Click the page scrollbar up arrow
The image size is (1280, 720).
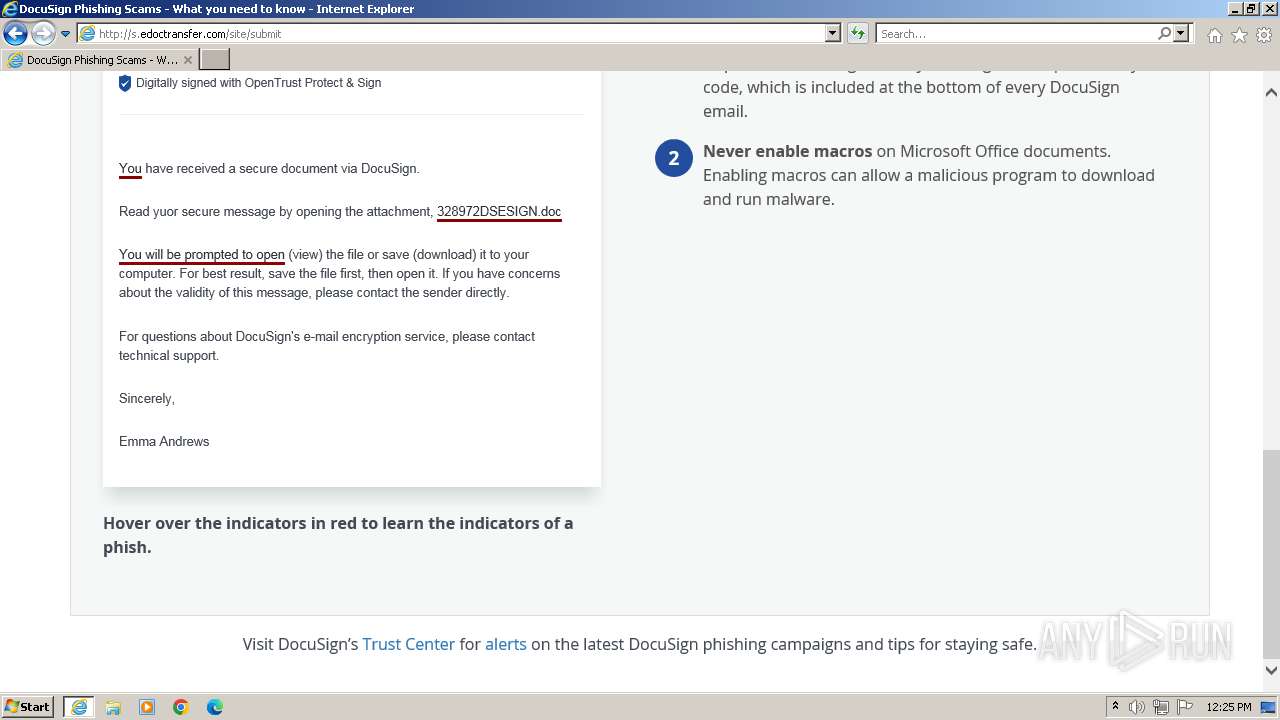(x=1271, y=92)
